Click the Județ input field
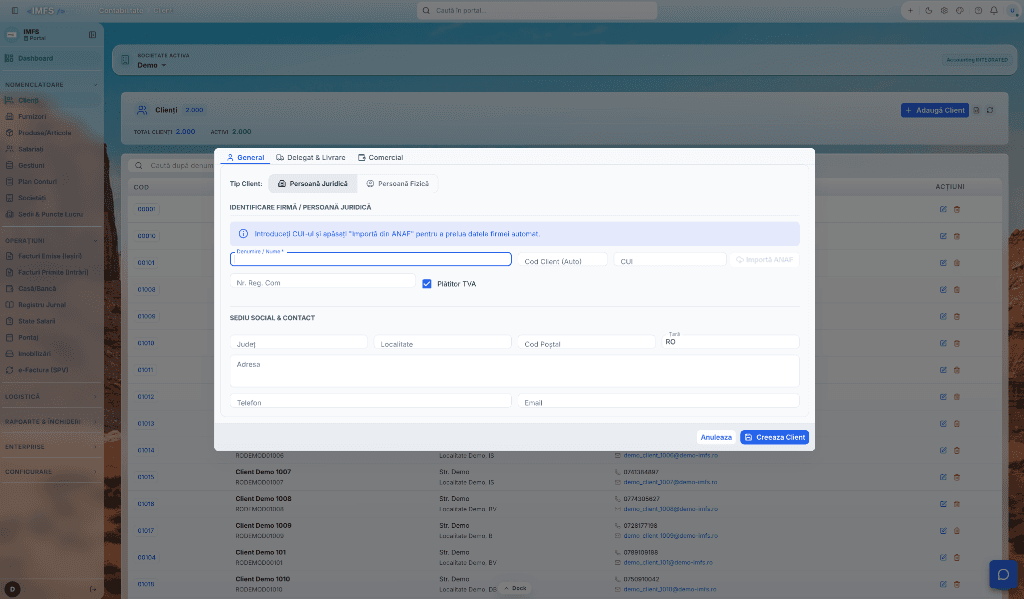 [x=298, y=343]
